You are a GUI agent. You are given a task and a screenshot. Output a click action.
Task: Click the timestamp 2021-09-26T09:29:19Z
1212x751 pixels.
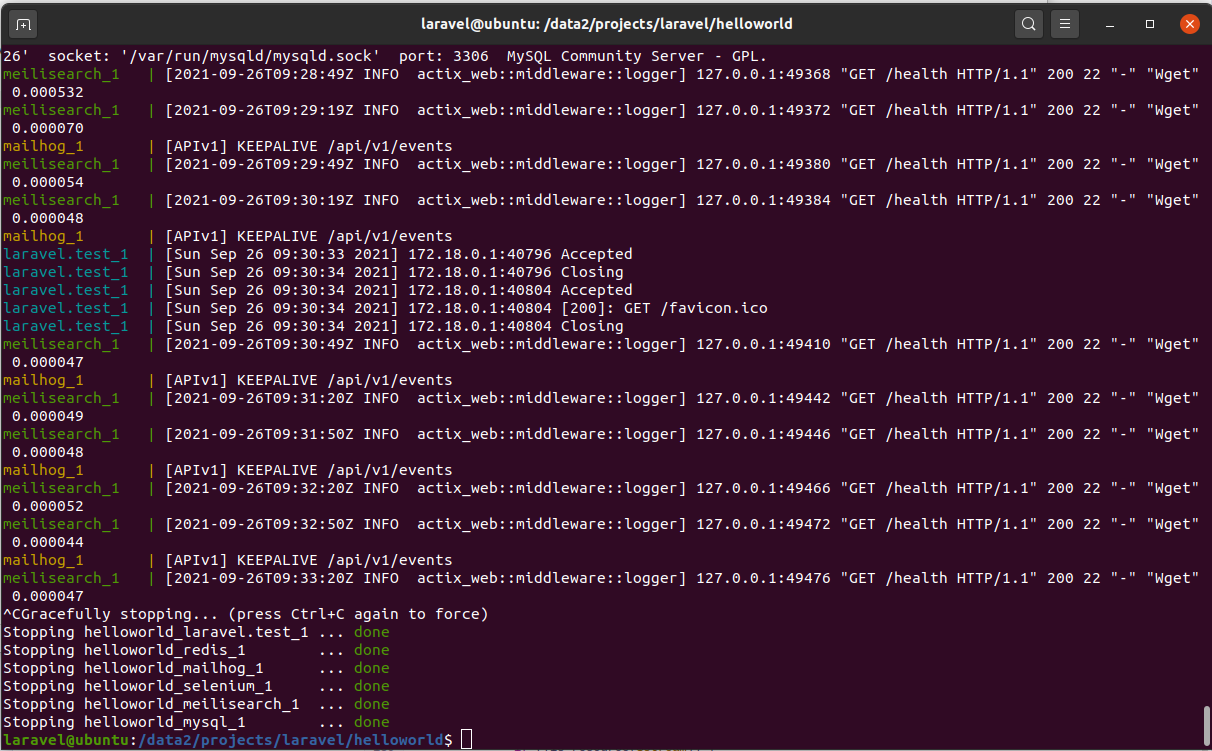click(x=264, y=110)
